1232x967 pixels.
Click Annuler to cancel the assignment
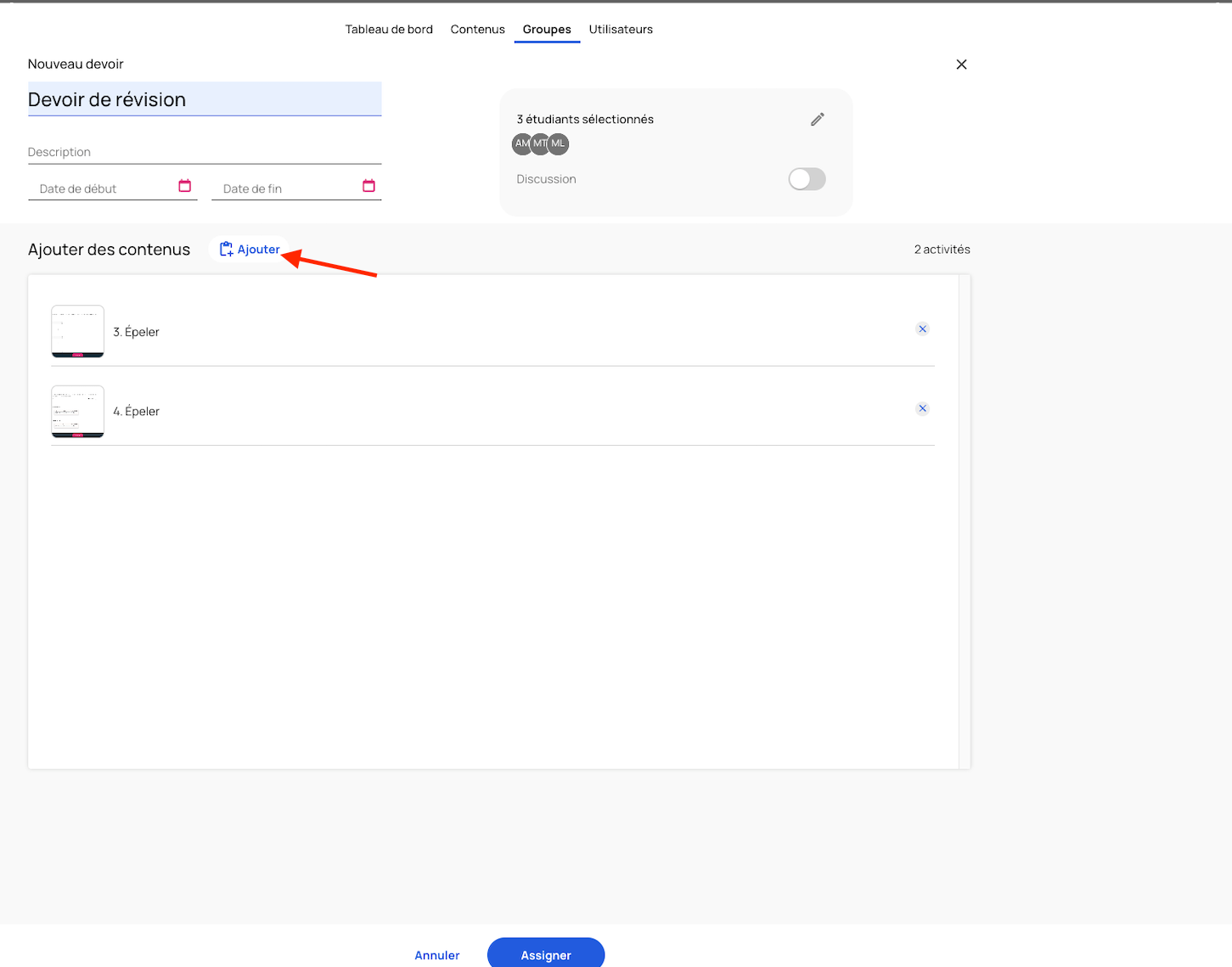tap(436, 955)
